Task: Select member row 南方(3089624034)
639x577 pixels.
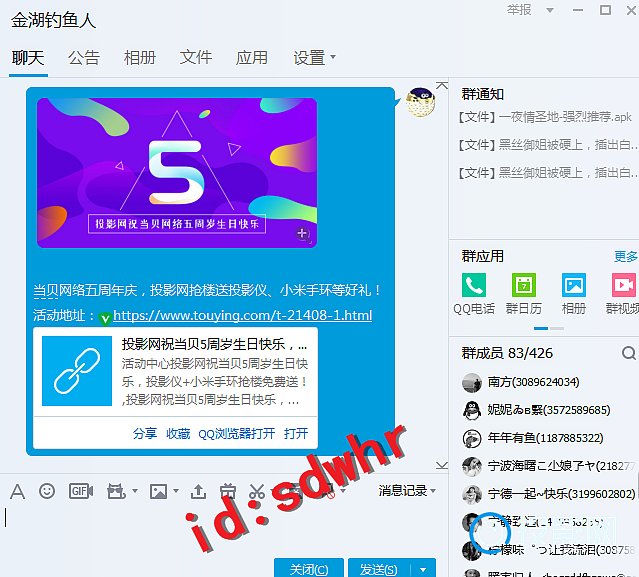Action: (x=544, y=383)
